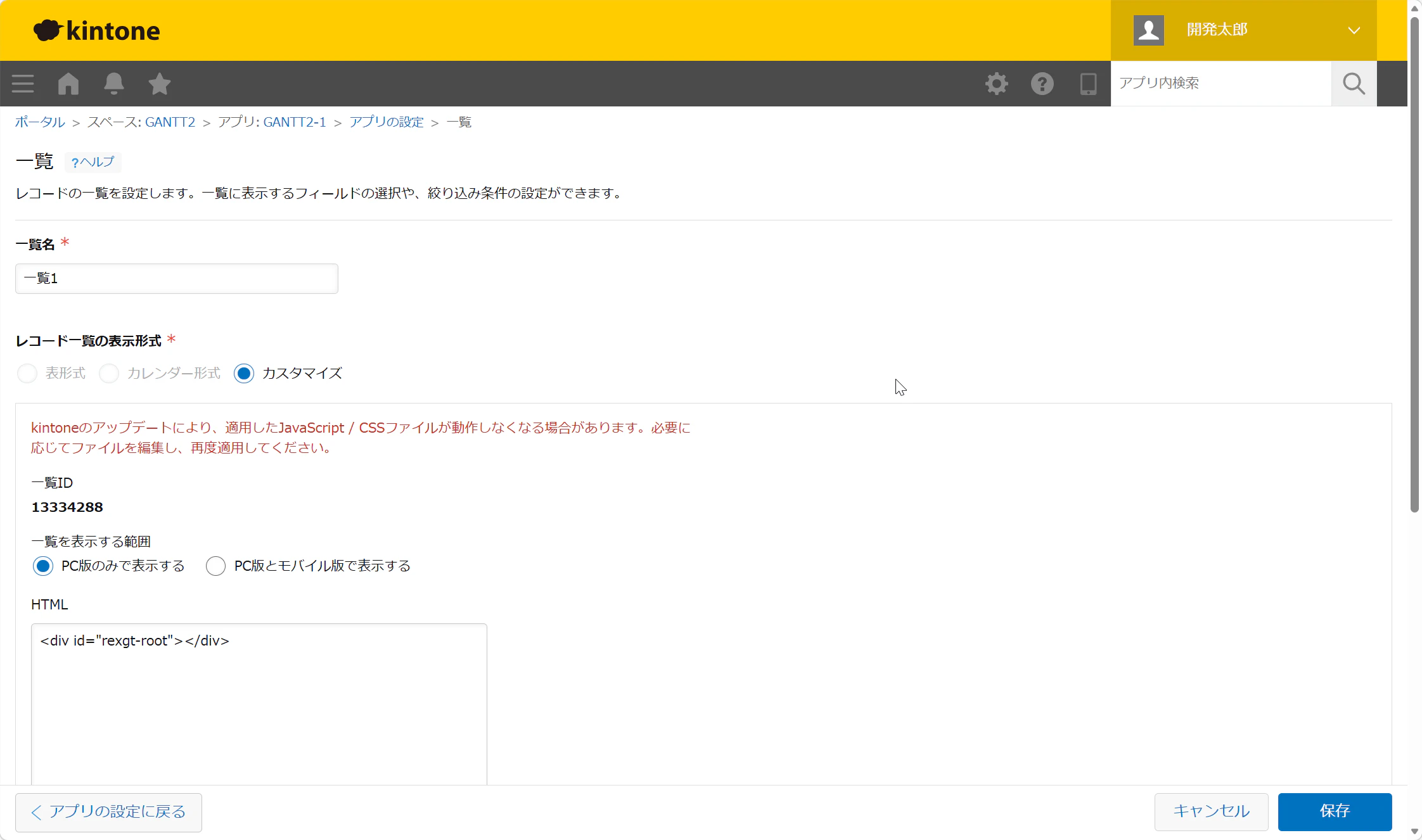
Task: Click the kintone logo
Action: click(97, 30)
